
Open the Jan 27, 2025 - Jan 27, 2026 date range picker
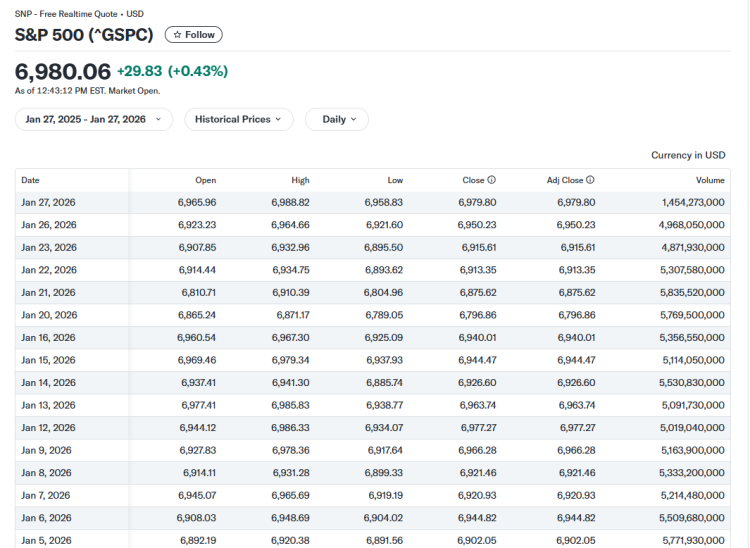click(x=93, y=119)
